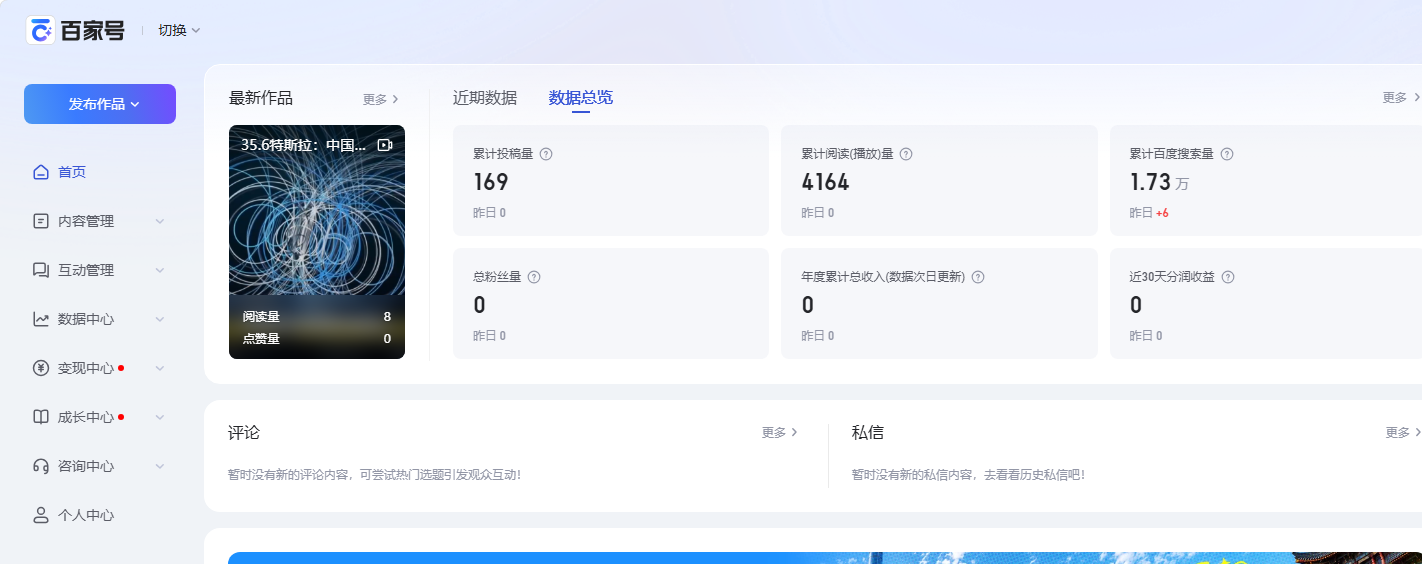This screenshot has height=564, width=1422.
Task: Expand the 成长中心 chevron
Action: (x=160, y=417)
